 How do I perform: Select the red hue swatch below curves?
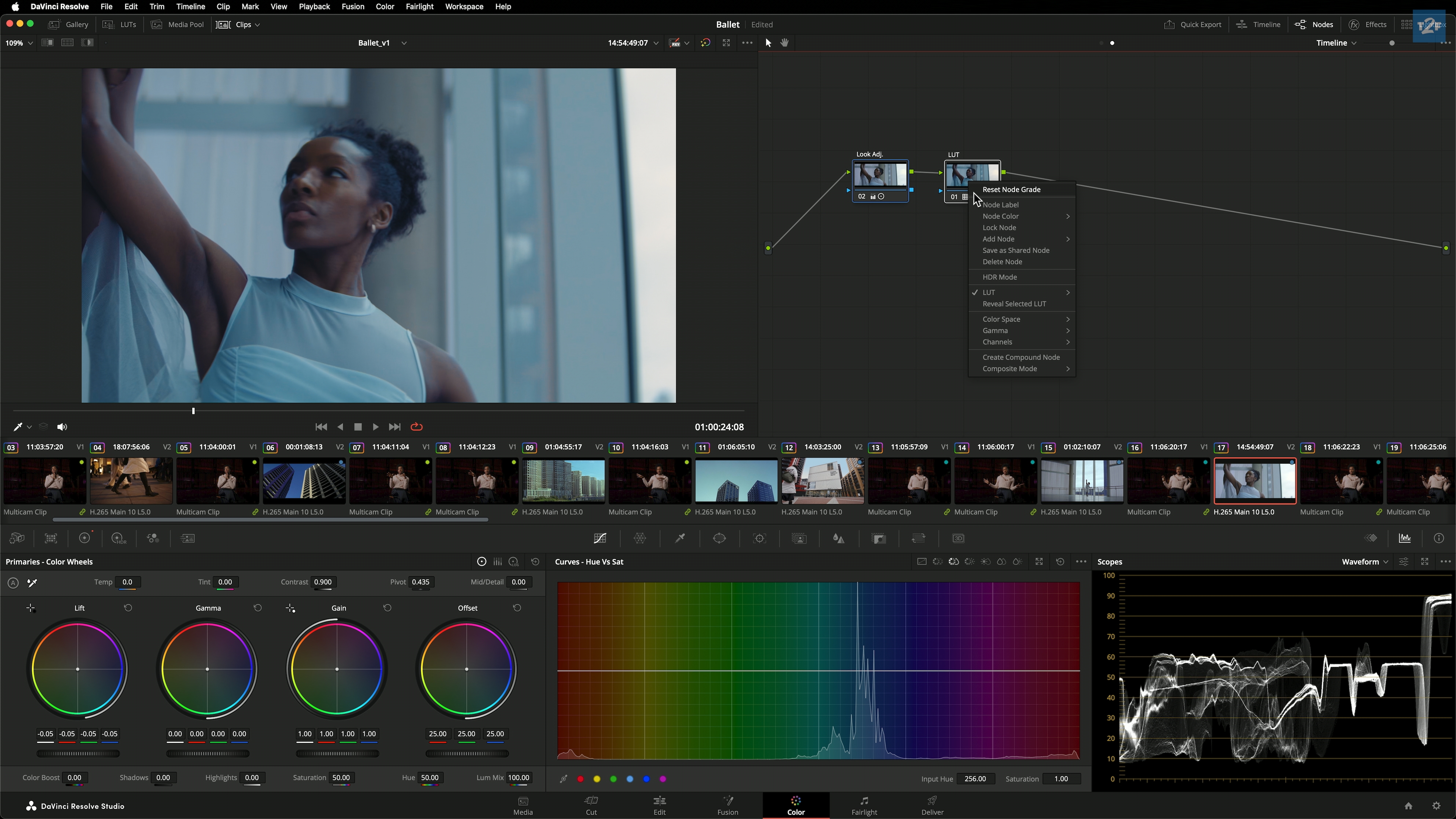point(581,779)
